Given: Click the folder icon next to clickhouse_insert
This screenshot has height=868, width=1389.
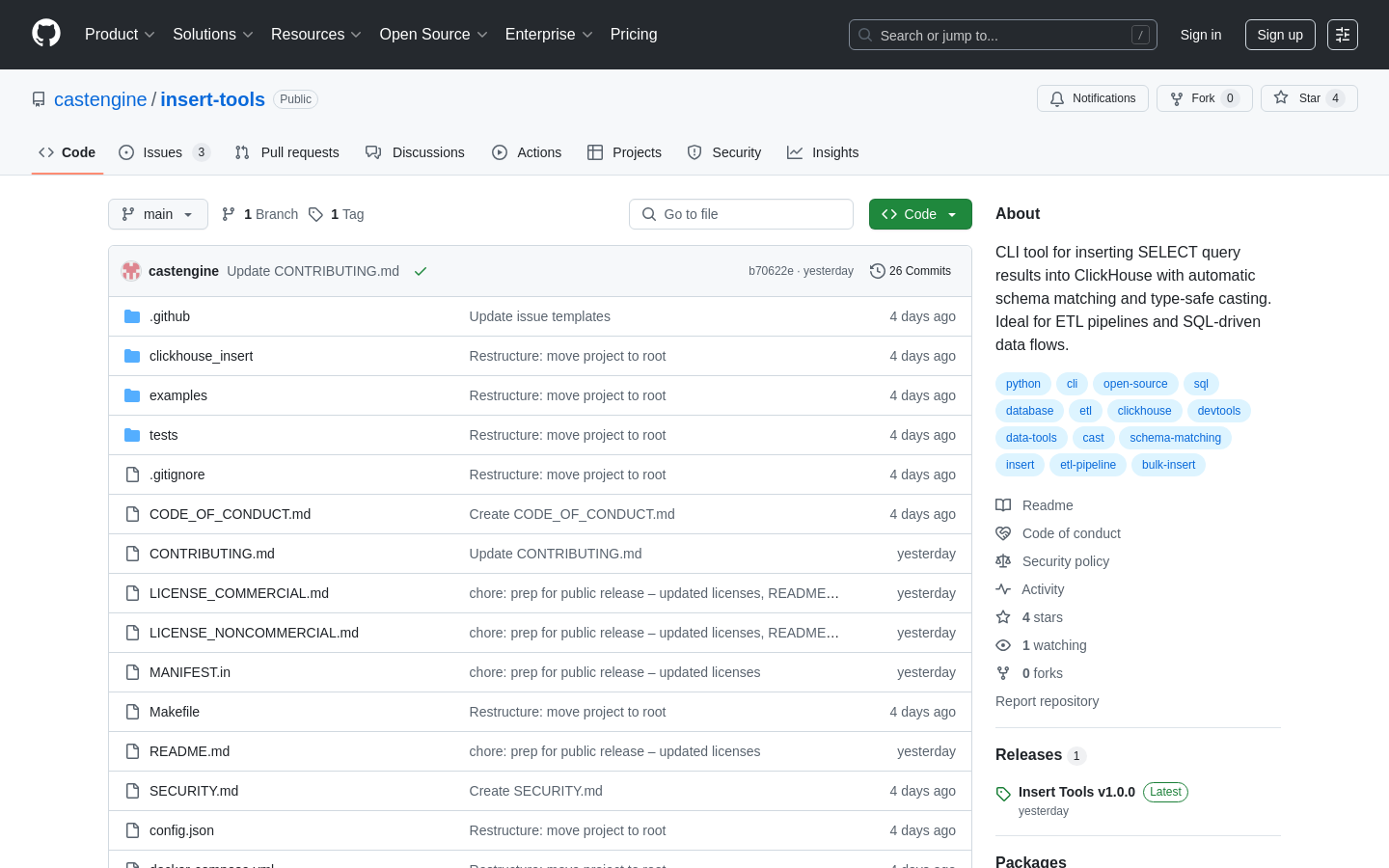Looking at the screenshot, I should [132, 356].
